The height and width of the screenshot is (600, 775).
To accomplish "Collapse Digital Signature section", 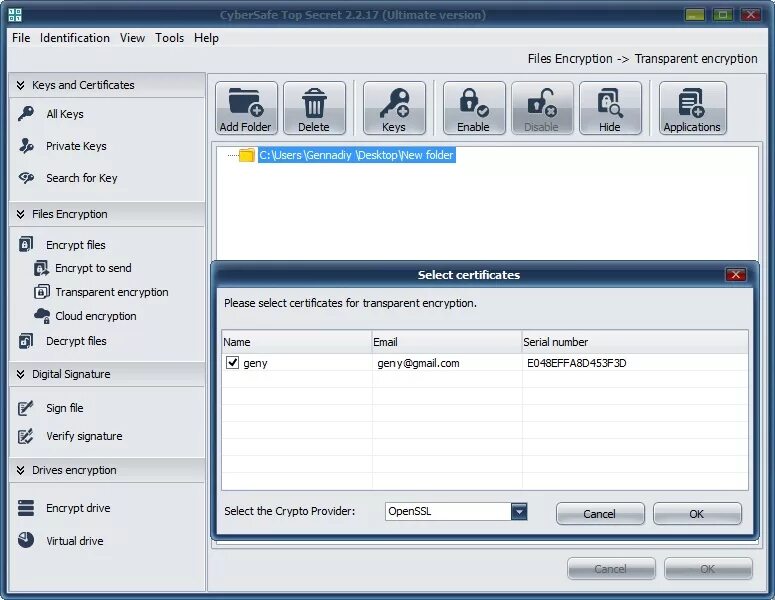I will coord(20,374).
